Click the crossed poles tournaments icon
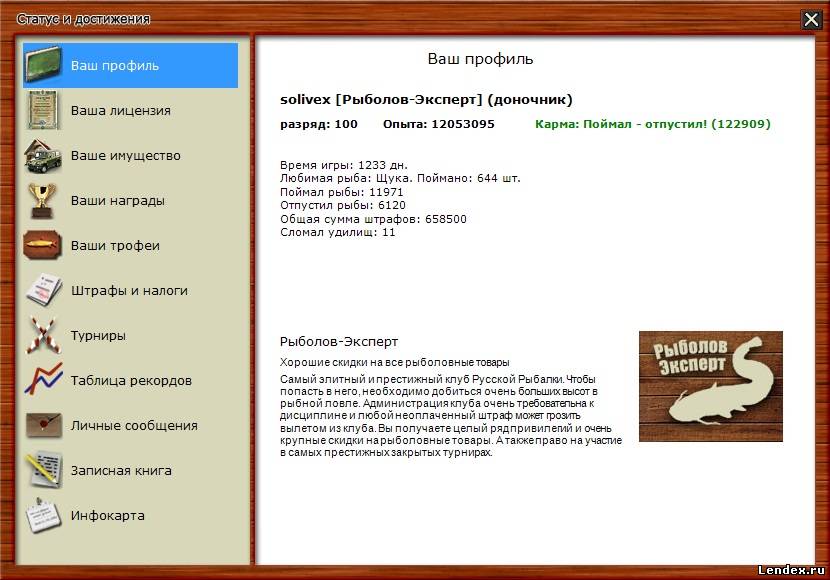 [43, 336]
